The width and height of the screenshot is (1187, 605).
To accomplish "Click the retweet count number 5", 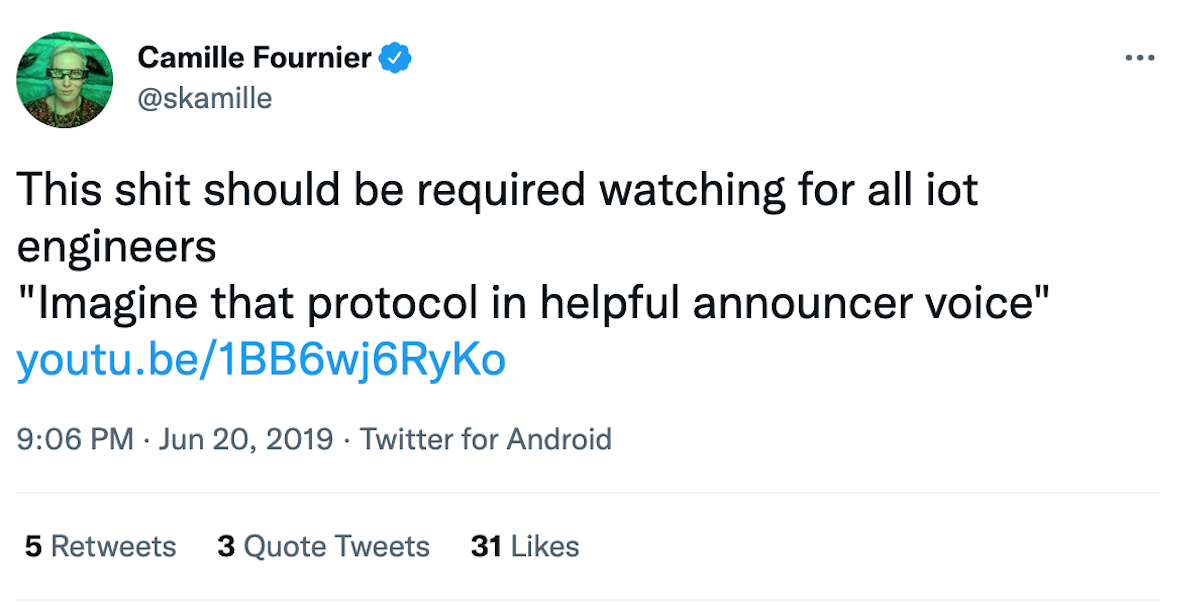I will pyautogui.click(x=33, y=547).
